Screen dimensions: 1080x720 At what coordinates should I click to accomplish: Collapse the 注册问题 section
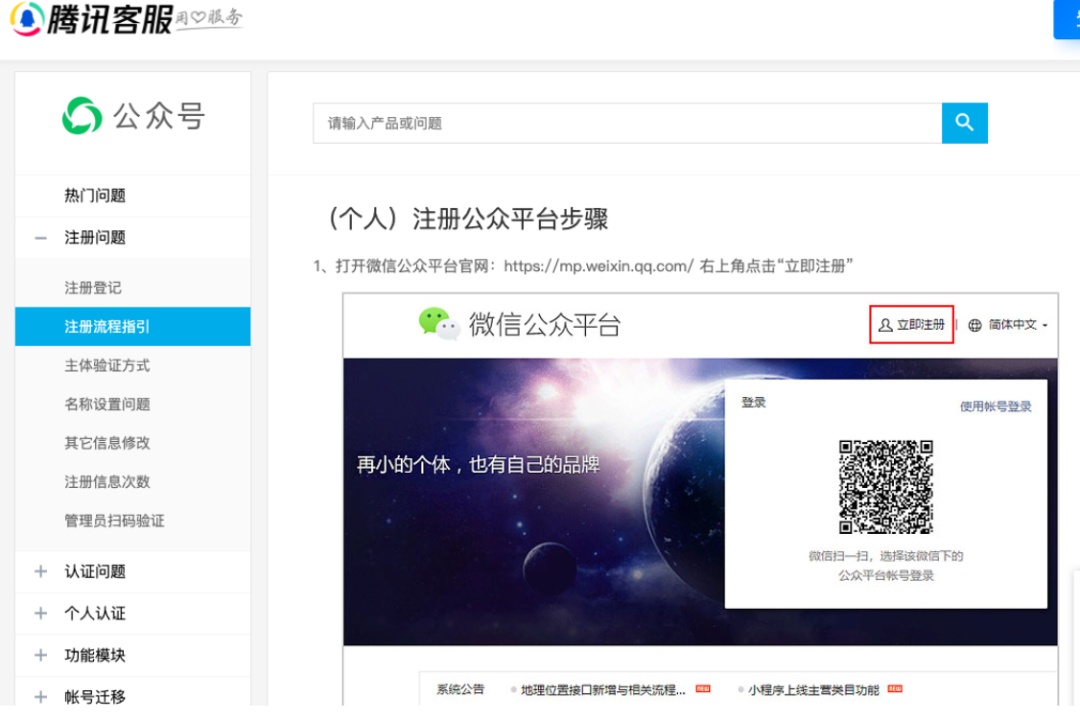[x=41, y=238]
